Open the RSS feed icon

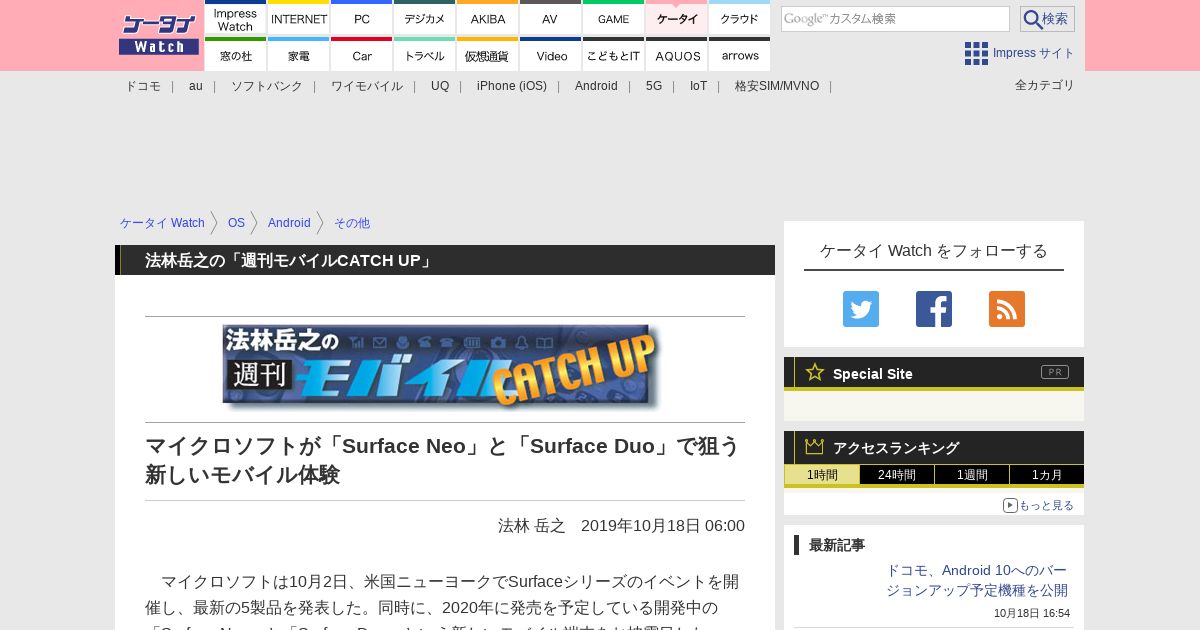click(x=1007, y=309)
